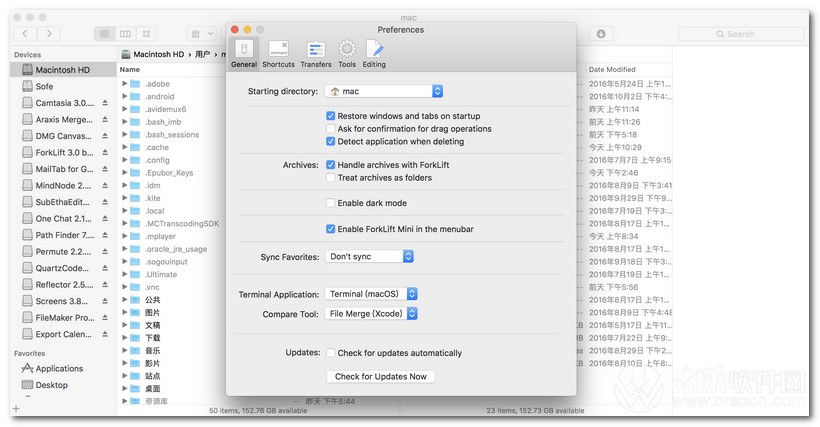Enable dark mode checkbox
Viewport: 820px width, 427px height.
click(331, 203)
